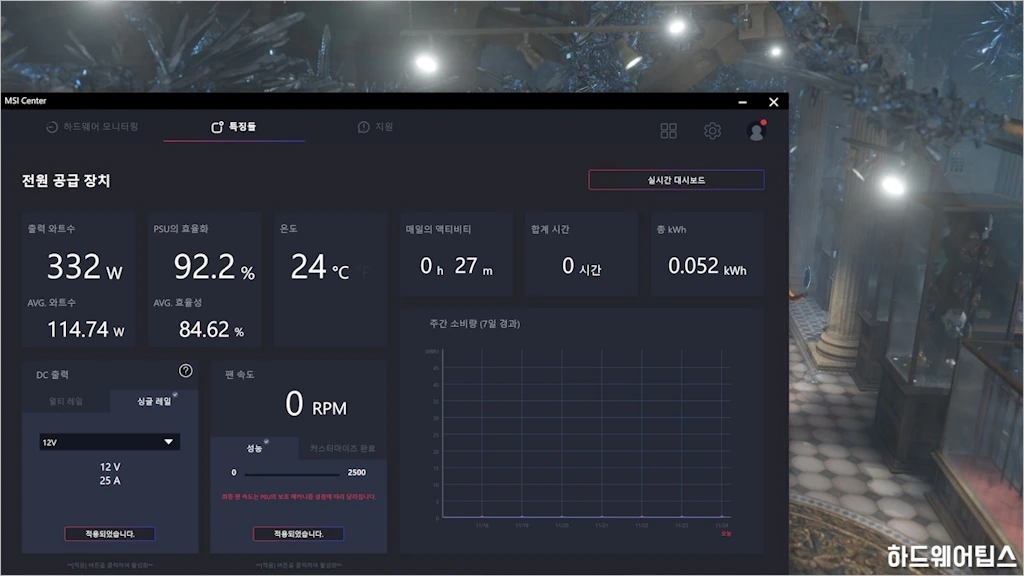Select the 커스터마이즈 완료 fan tab

tap(342, 448)
